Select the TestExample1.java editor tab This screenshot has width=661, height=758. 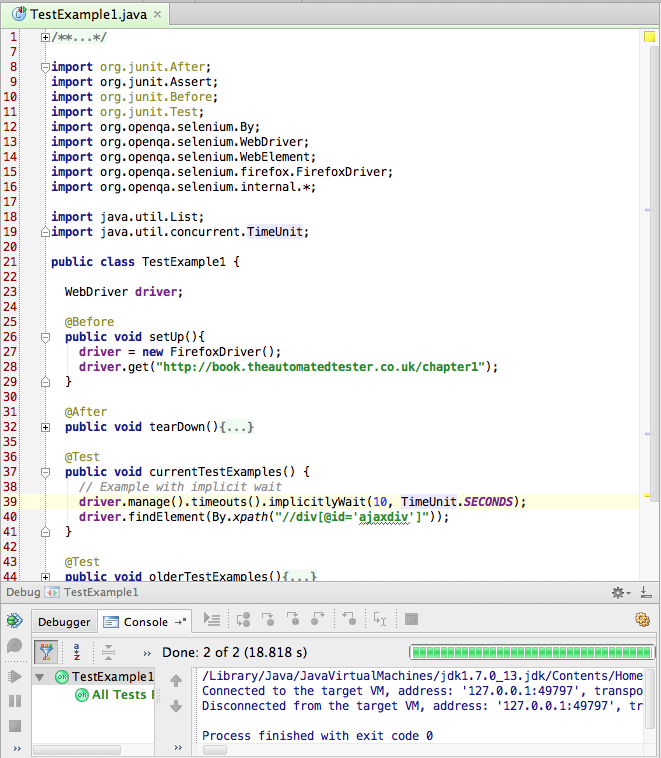click(88, 15)
